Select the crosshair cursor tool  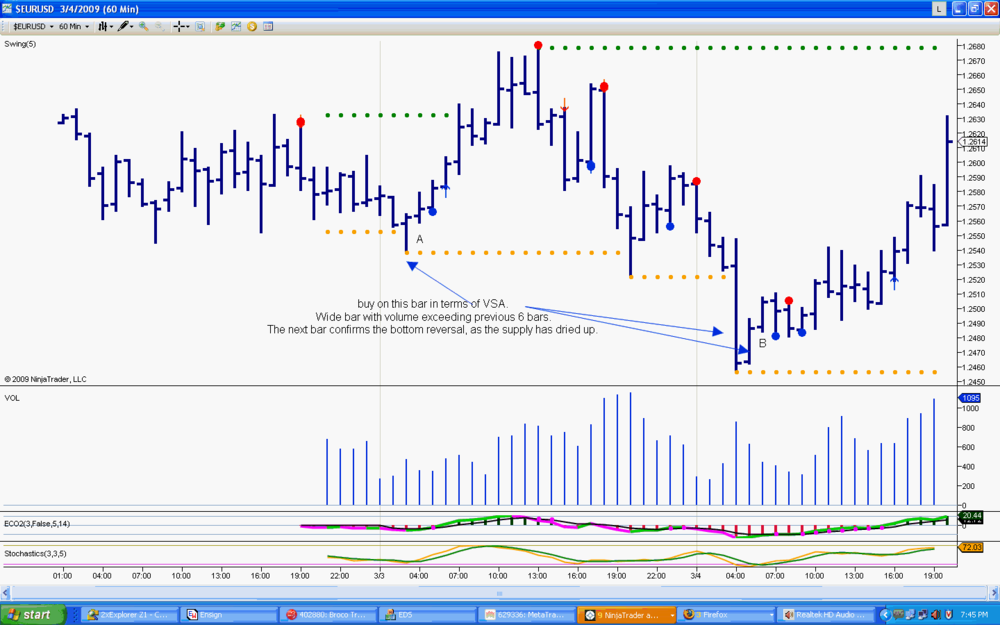(180, 26)
